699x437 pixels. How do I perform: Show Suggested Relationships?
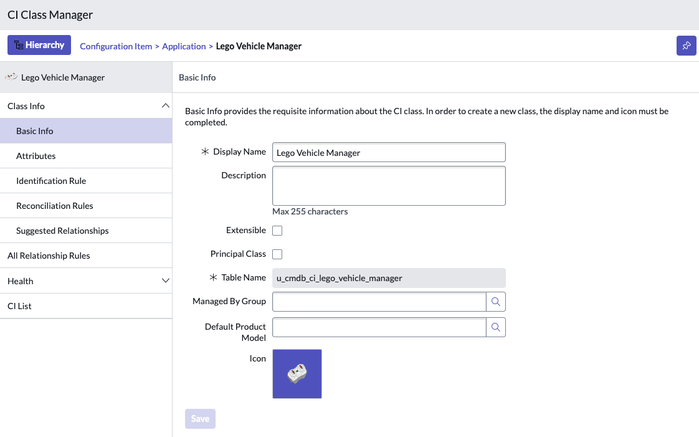point(86,231)
